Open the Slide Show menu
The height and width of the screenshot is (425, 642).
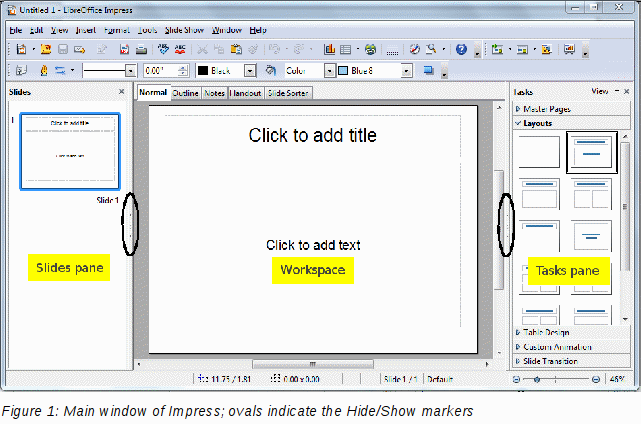[x=184, y=30]
